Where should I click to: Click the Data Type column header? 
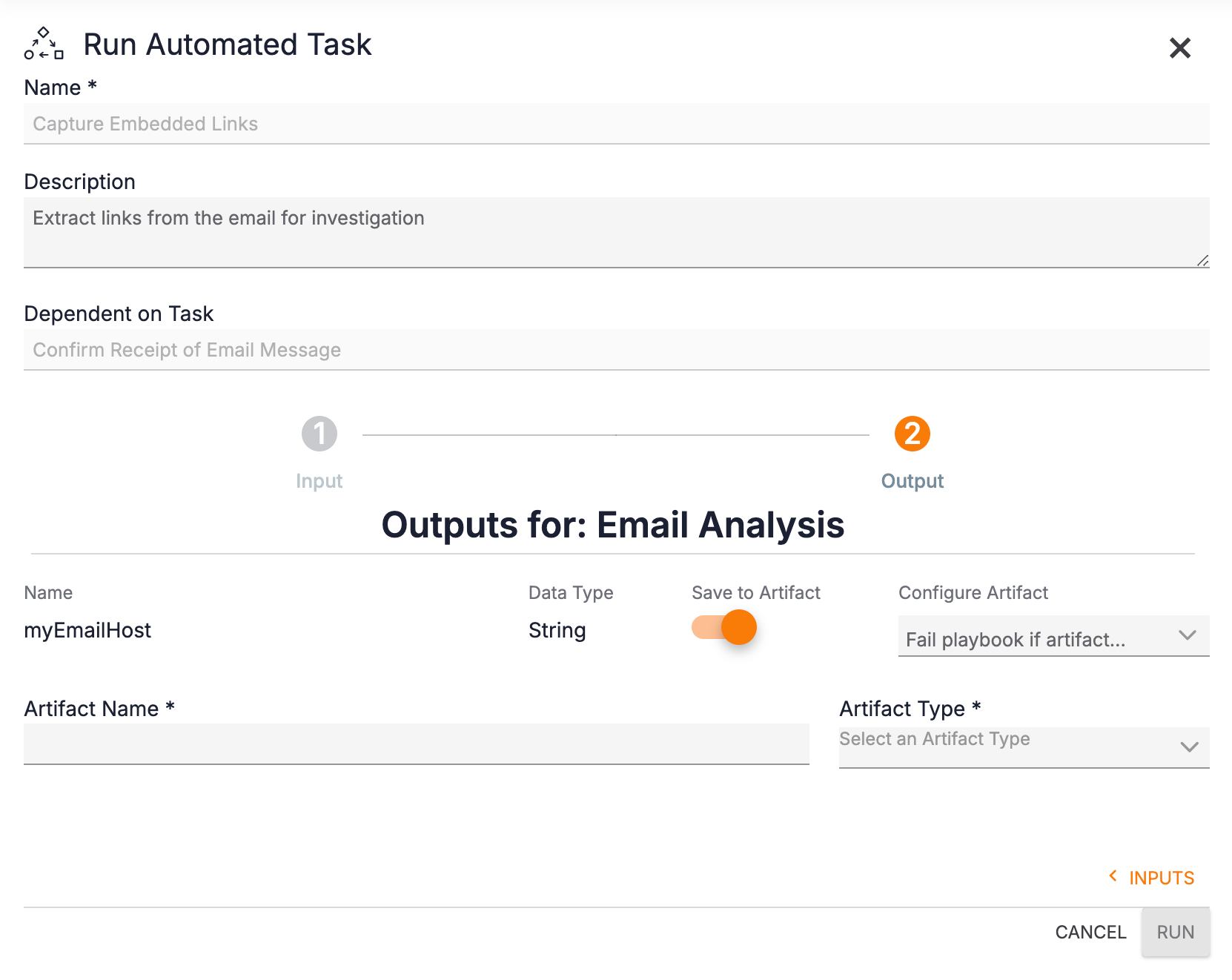tap(571, 592)
